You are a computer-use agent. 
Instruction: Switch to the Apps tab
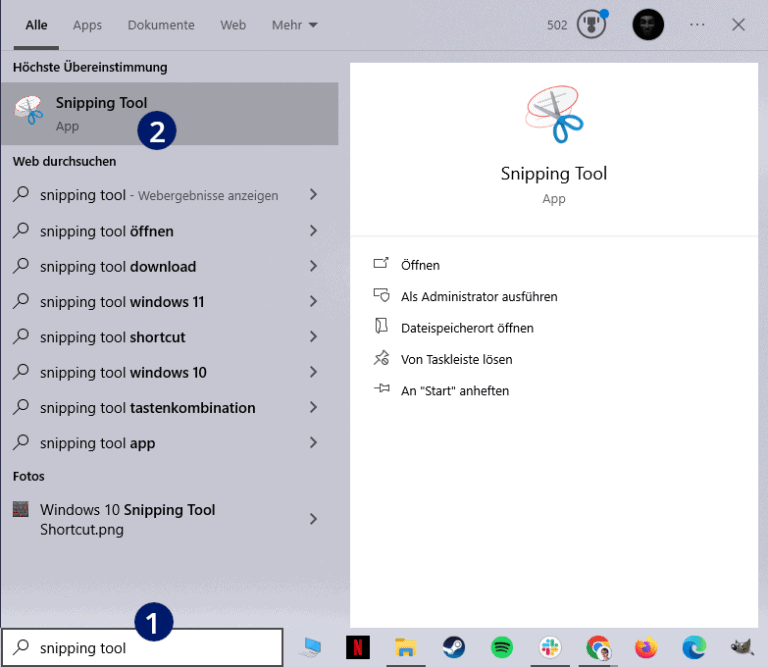coord(87,25)
